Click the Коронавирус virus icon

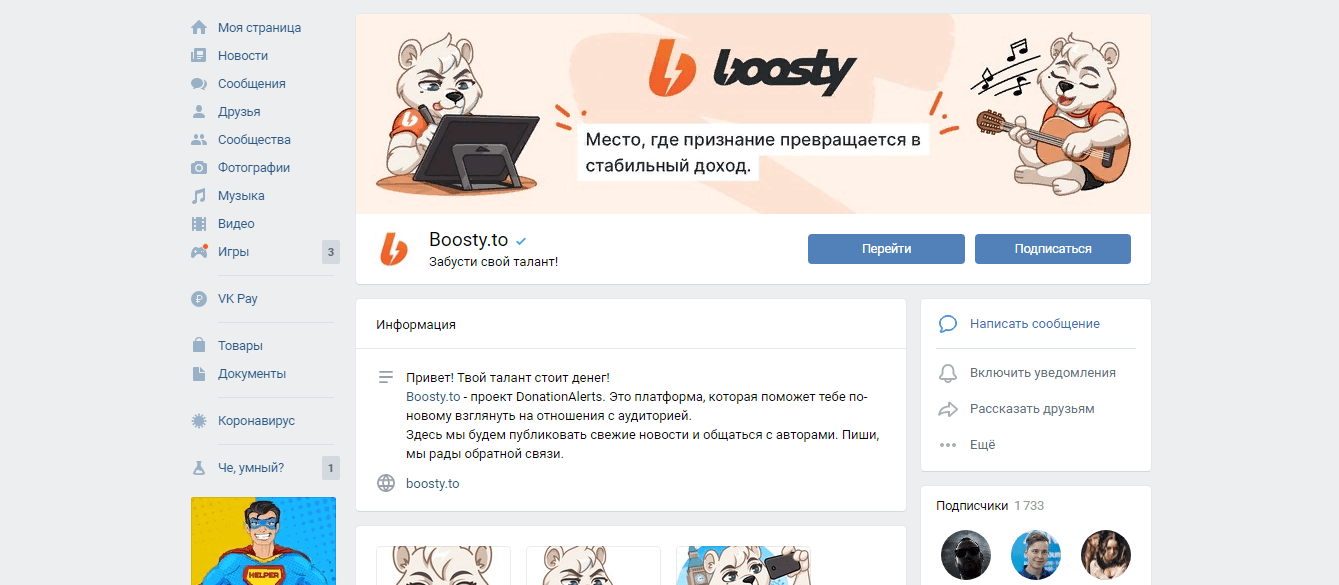199,421
